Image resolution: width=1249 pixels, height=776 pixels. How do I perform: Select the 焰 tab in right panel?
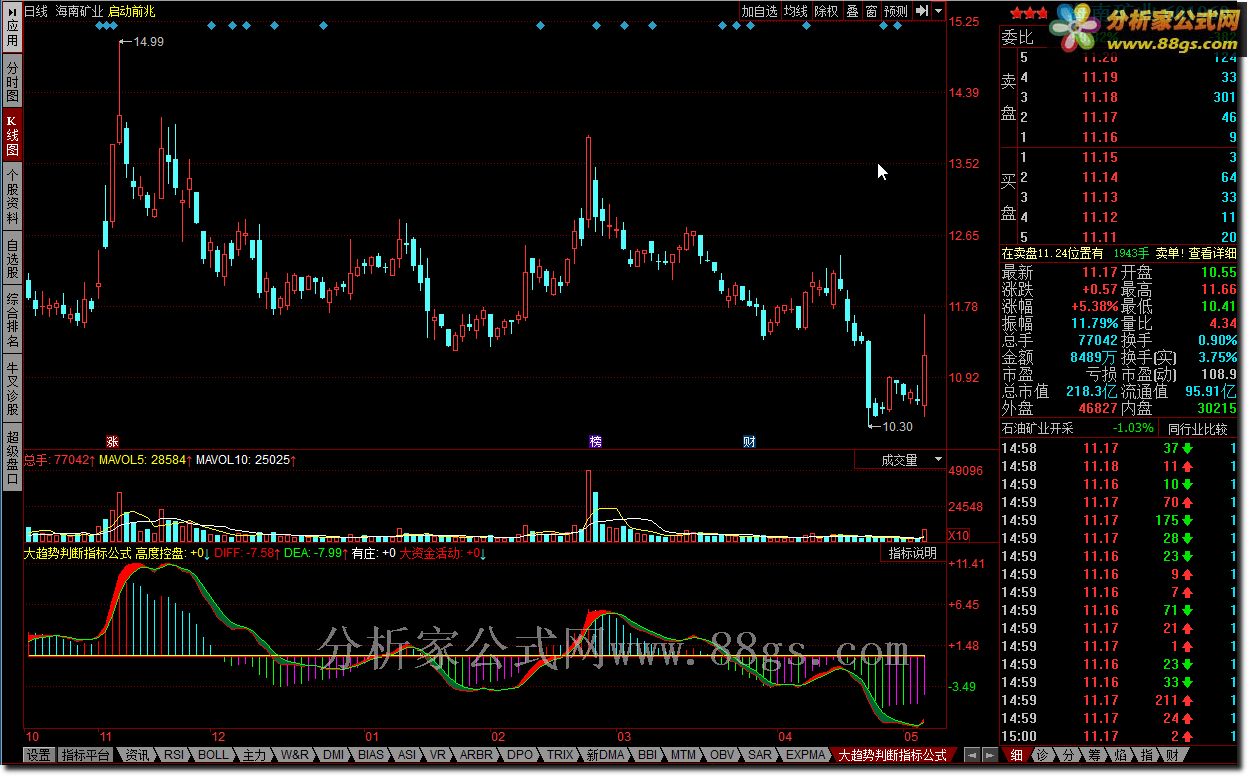tap(1120, 755)
